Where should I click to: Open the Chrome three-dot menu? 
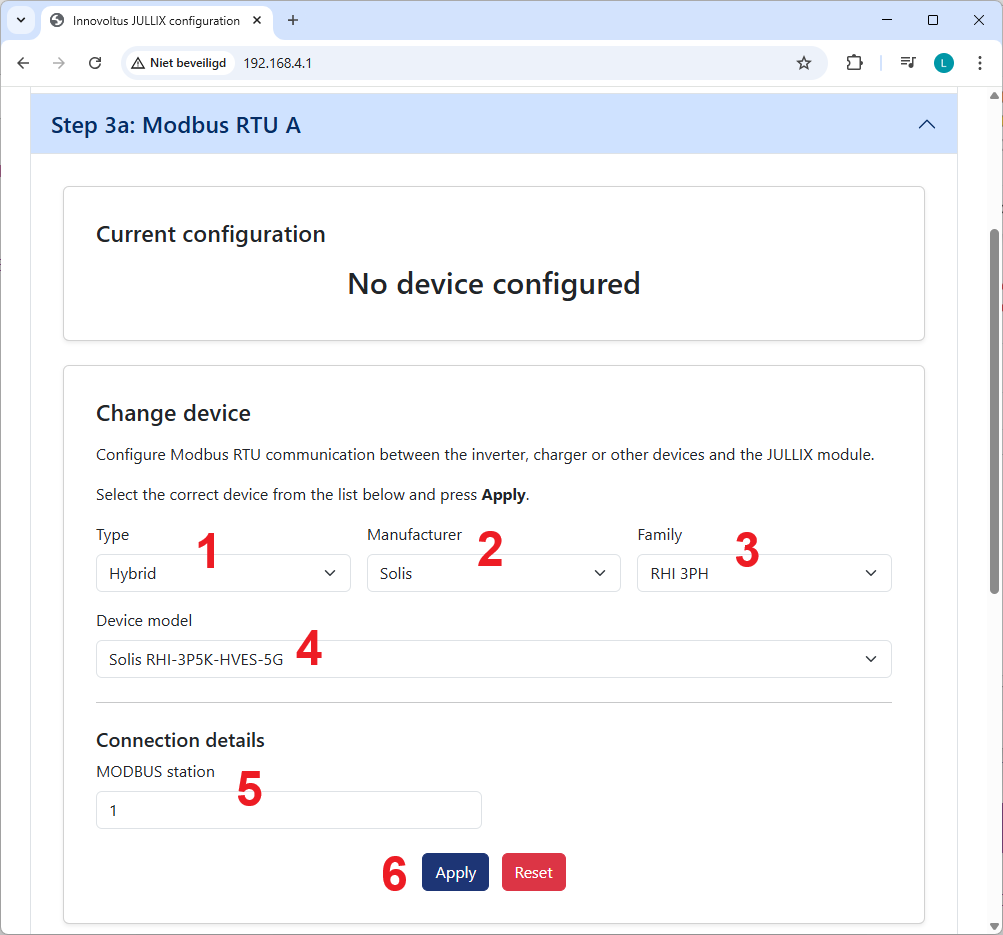point(979,63)
